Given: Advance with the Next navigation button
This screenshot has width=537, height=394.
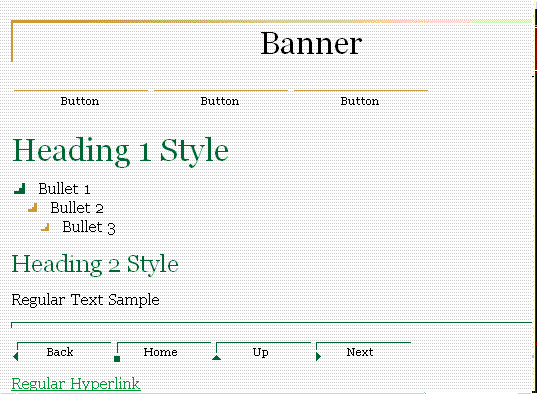Looking at the screenshot, I should click(x=362, y=352).
